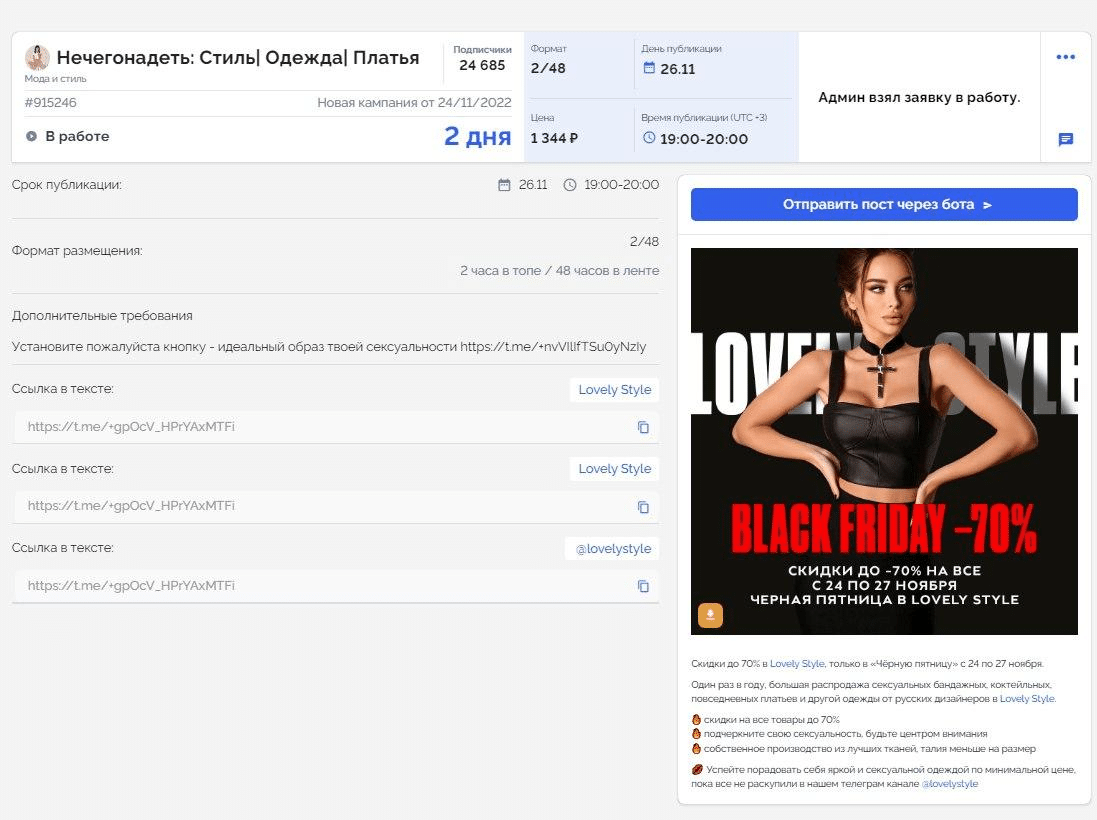
Task: Open 'Lovely Style' link in first post line
Action: point(797,663)
